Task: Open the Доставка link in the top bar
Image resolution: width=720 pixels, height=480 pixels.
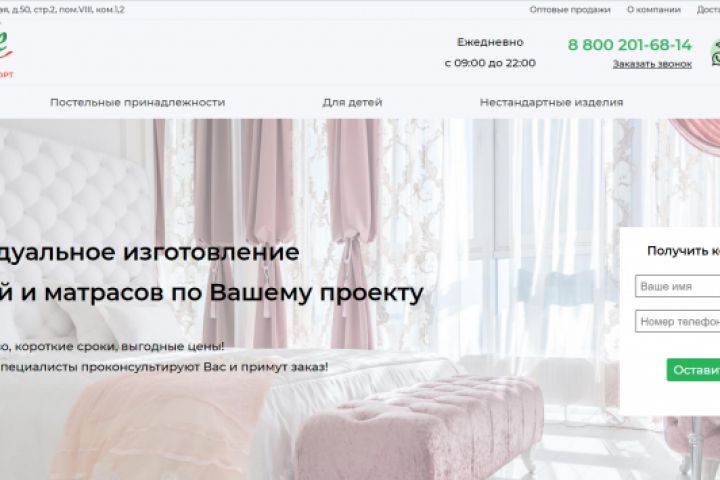Action: click(708, 10)
